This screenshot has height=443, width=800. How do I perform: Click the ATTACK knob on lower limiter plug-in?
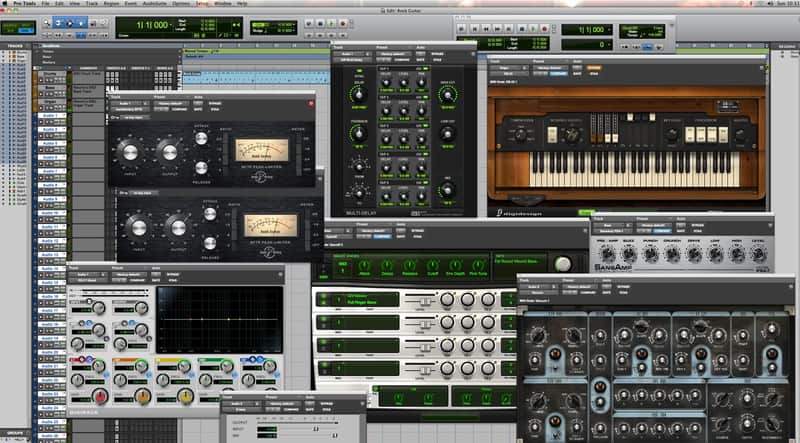(210, 214)
